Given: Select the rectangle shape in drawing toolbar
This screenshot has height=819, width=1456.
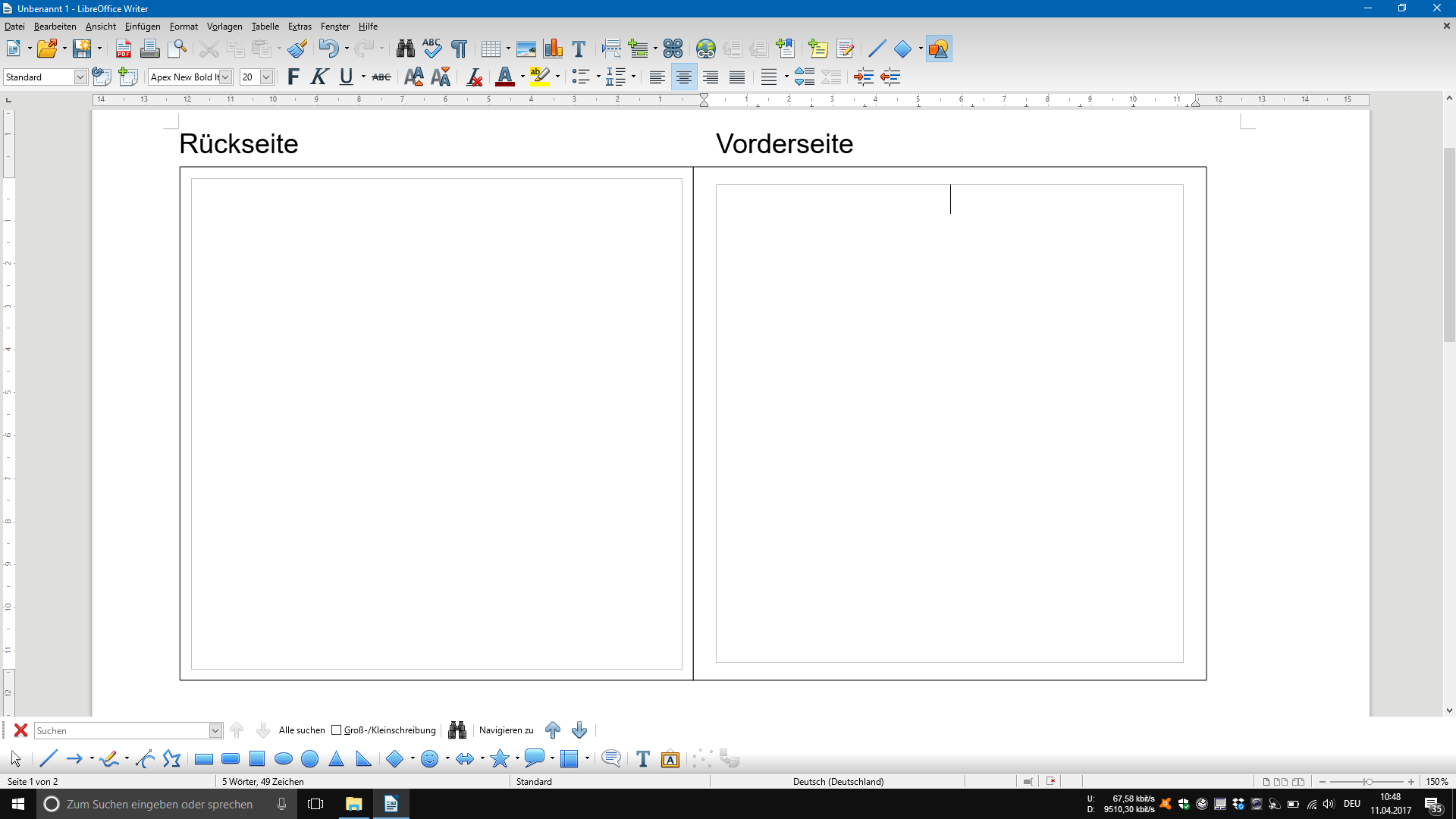Looking at the screenshot, I should click(204, 758).
